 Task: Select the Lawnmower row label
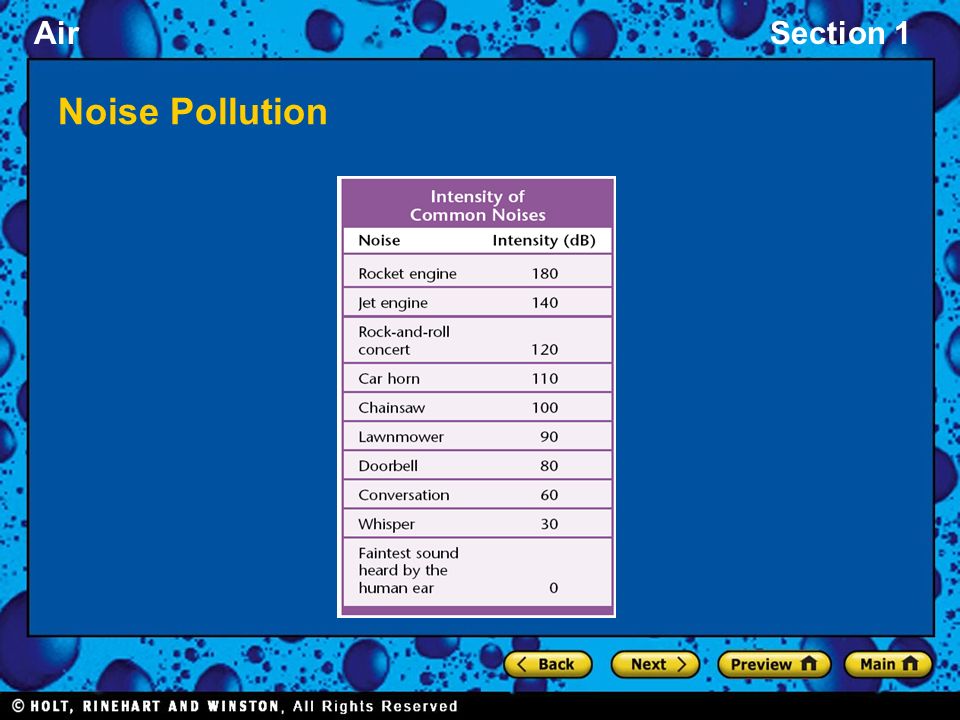click(x=401, y=437)
